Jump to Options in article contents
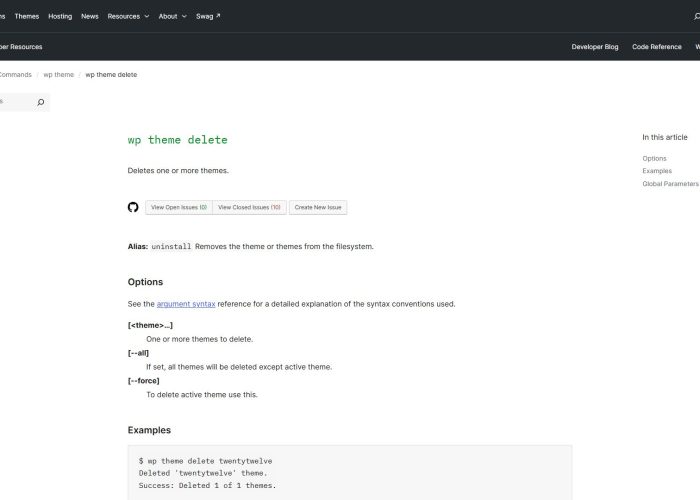 654,158
